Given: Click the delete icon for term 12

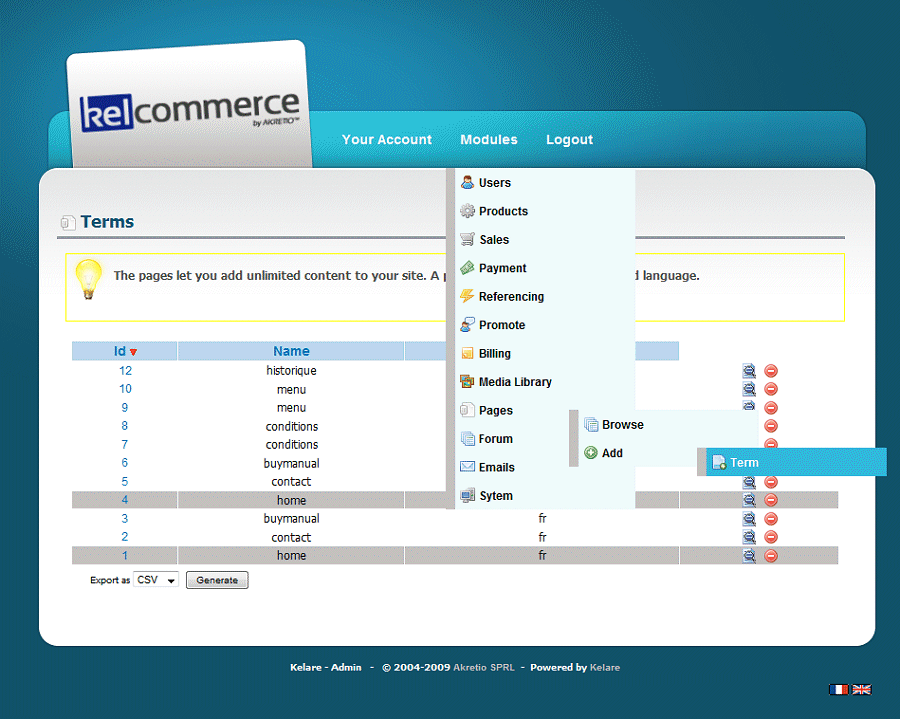Looking at the screenshot, I should (x=771, y=371).
